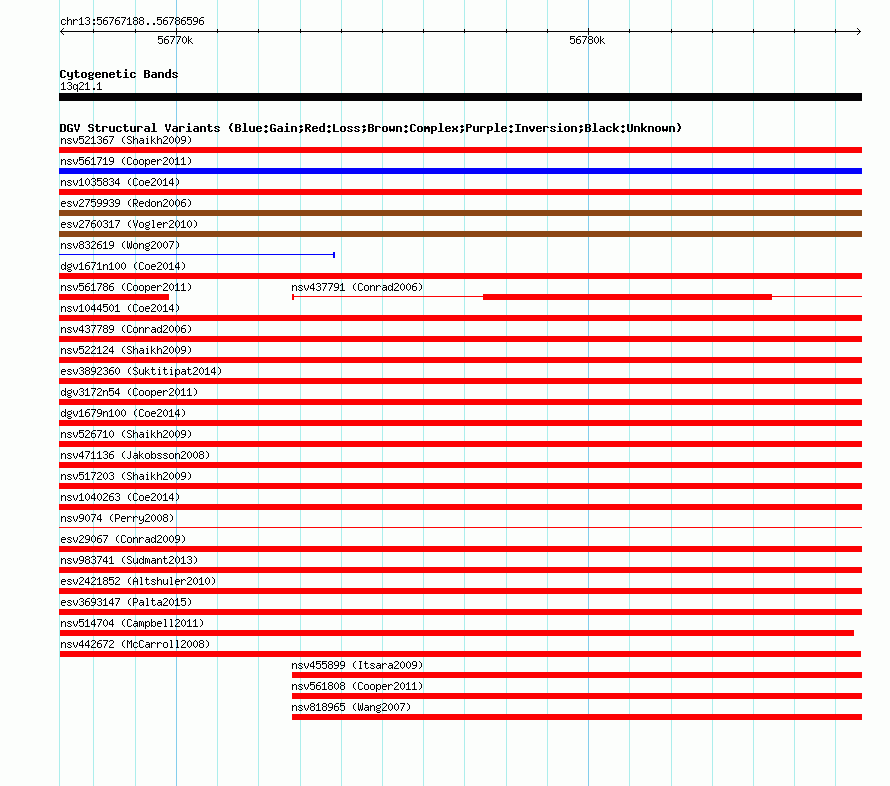Open variant esv2760317 (Vogler2010) label
The height and width of the screenshot is (786, 890).
point(129,224)
